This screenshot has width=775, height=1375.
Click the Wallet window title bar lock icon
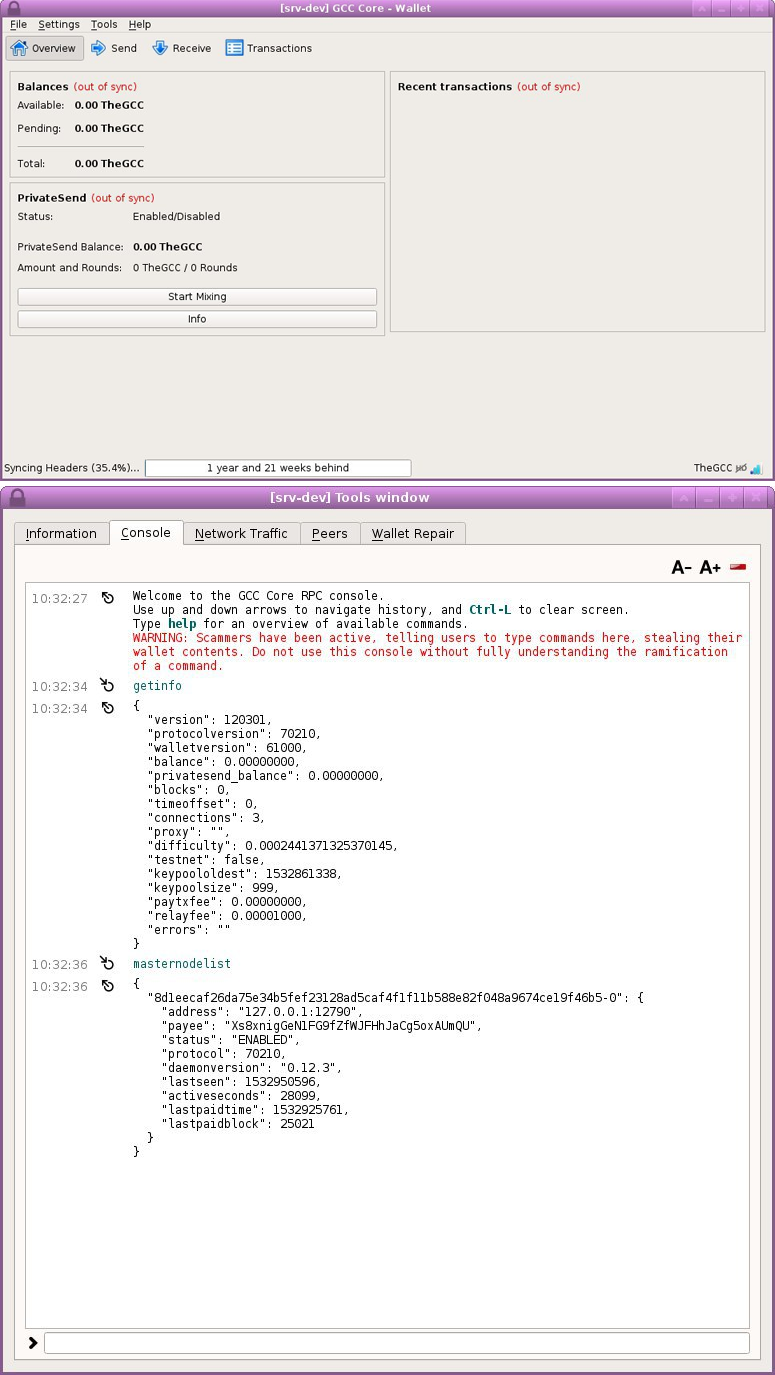[x=14, y=8]
